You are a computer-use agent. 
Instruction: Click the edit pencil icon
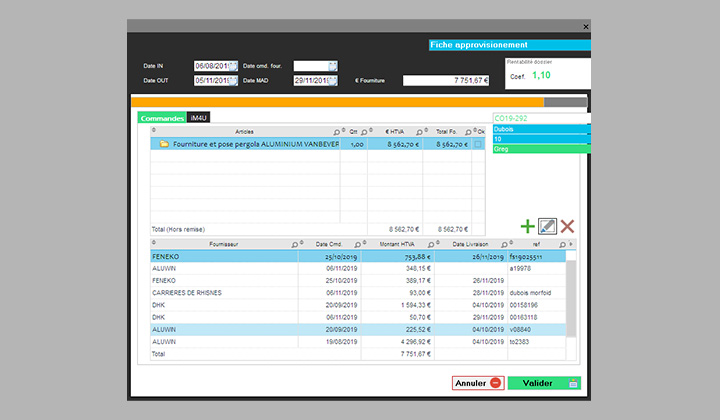point(547,227)
